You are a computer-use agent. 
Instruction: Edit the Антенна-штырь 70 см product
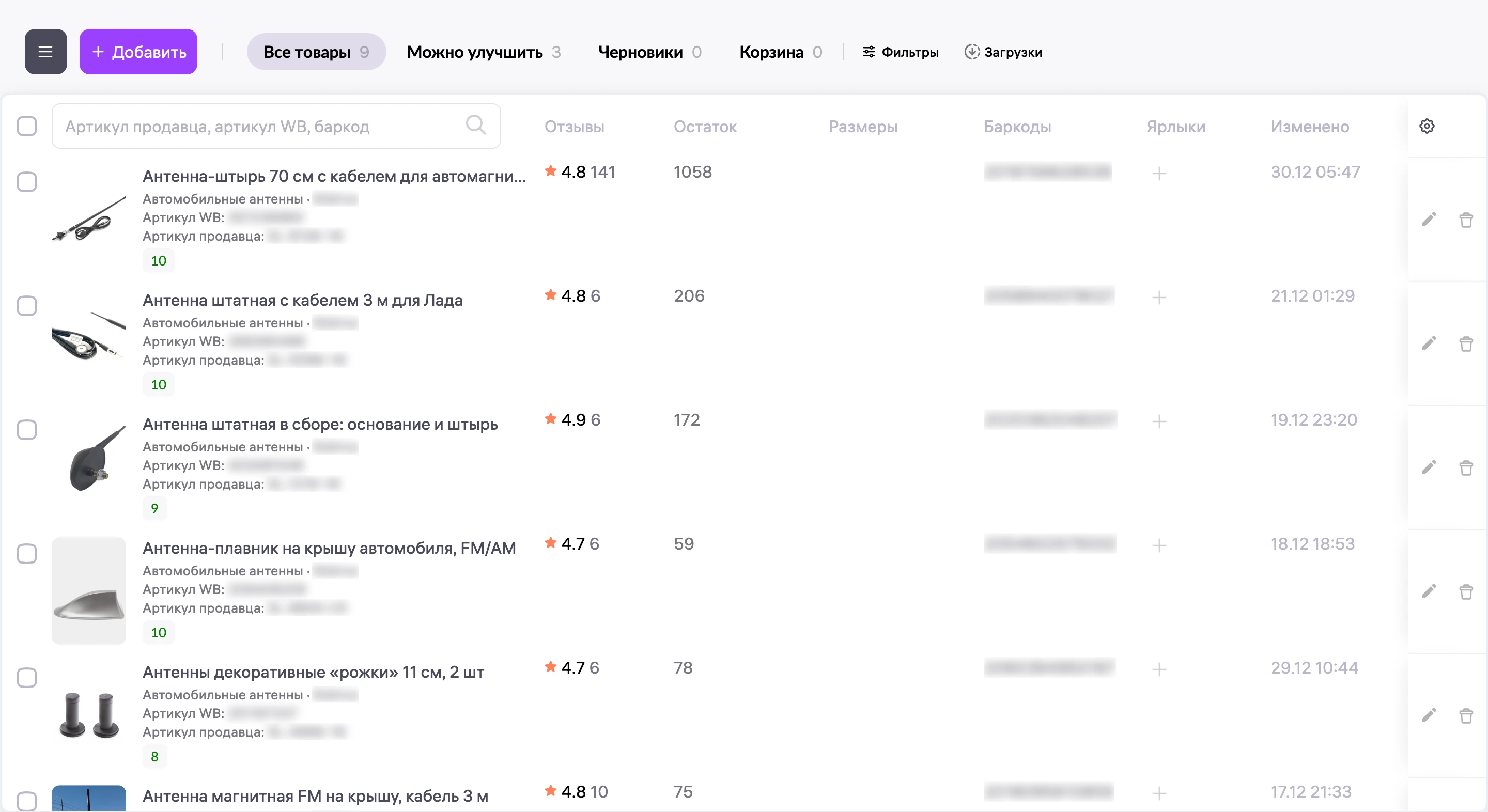point(1429,220)
